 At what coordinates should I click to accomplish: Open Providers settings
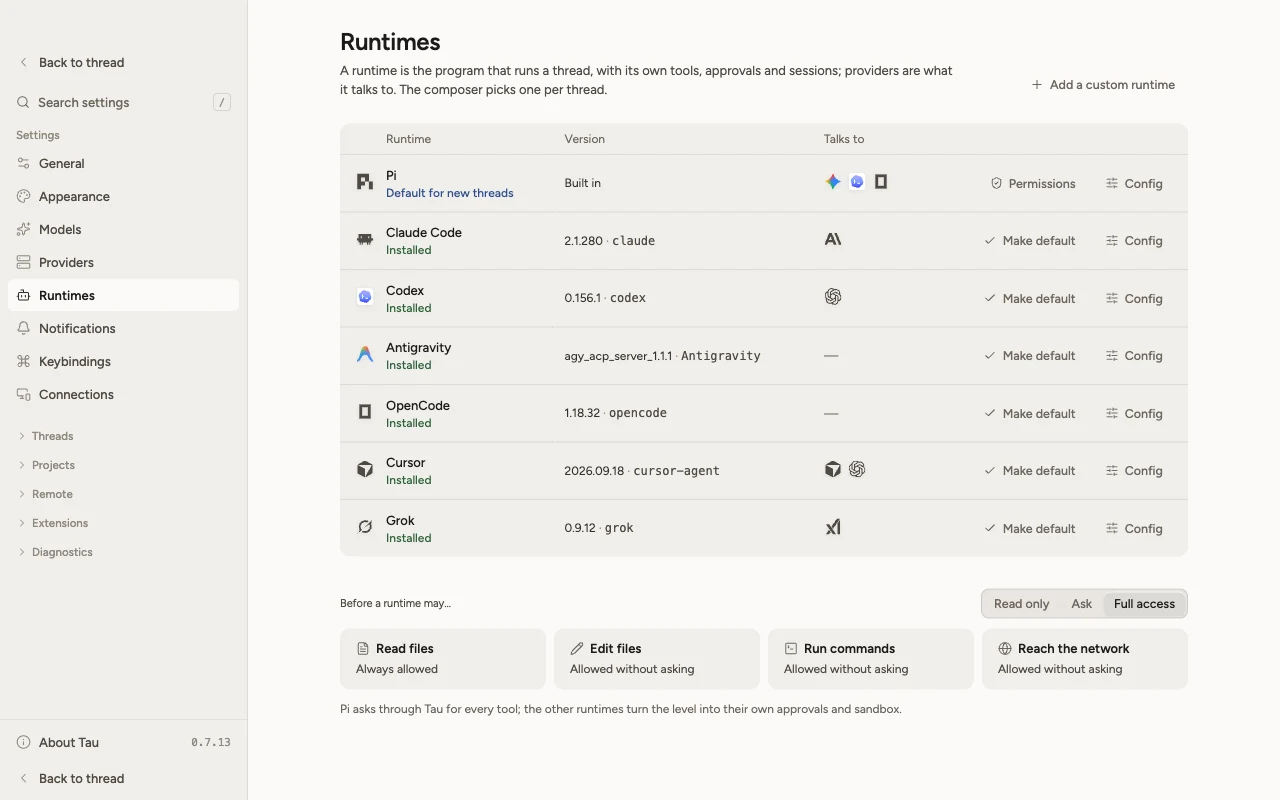coord(123,262)
